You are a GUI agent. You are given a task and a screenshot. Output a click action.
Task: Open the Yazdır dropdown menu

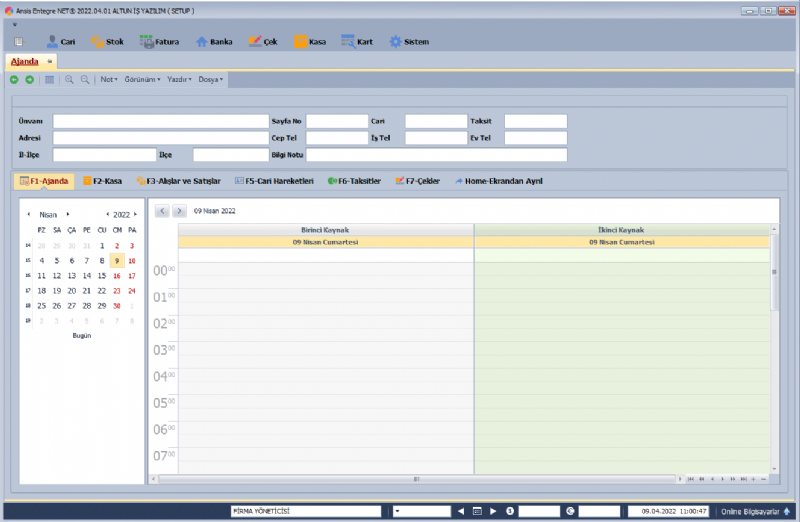(x=179, y=80)
